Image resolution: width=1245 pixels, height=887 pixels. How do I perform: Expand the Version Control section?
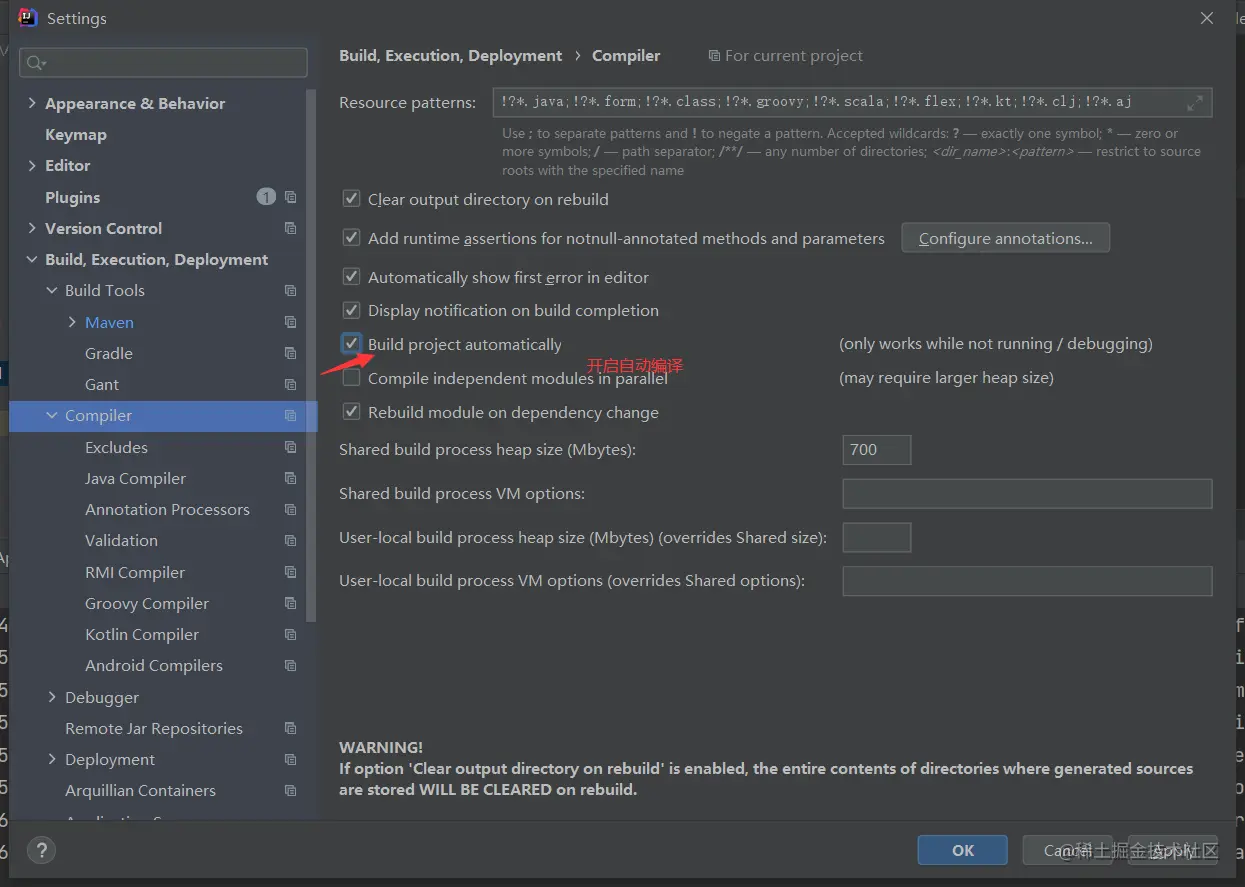click(32, 228)
